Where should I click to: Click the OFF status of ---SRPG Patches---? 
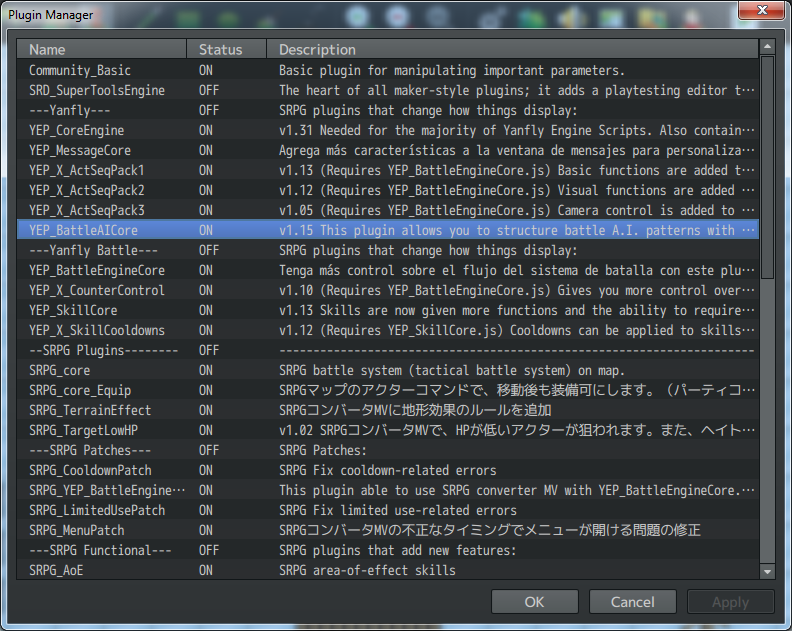(x=209, y=450)
